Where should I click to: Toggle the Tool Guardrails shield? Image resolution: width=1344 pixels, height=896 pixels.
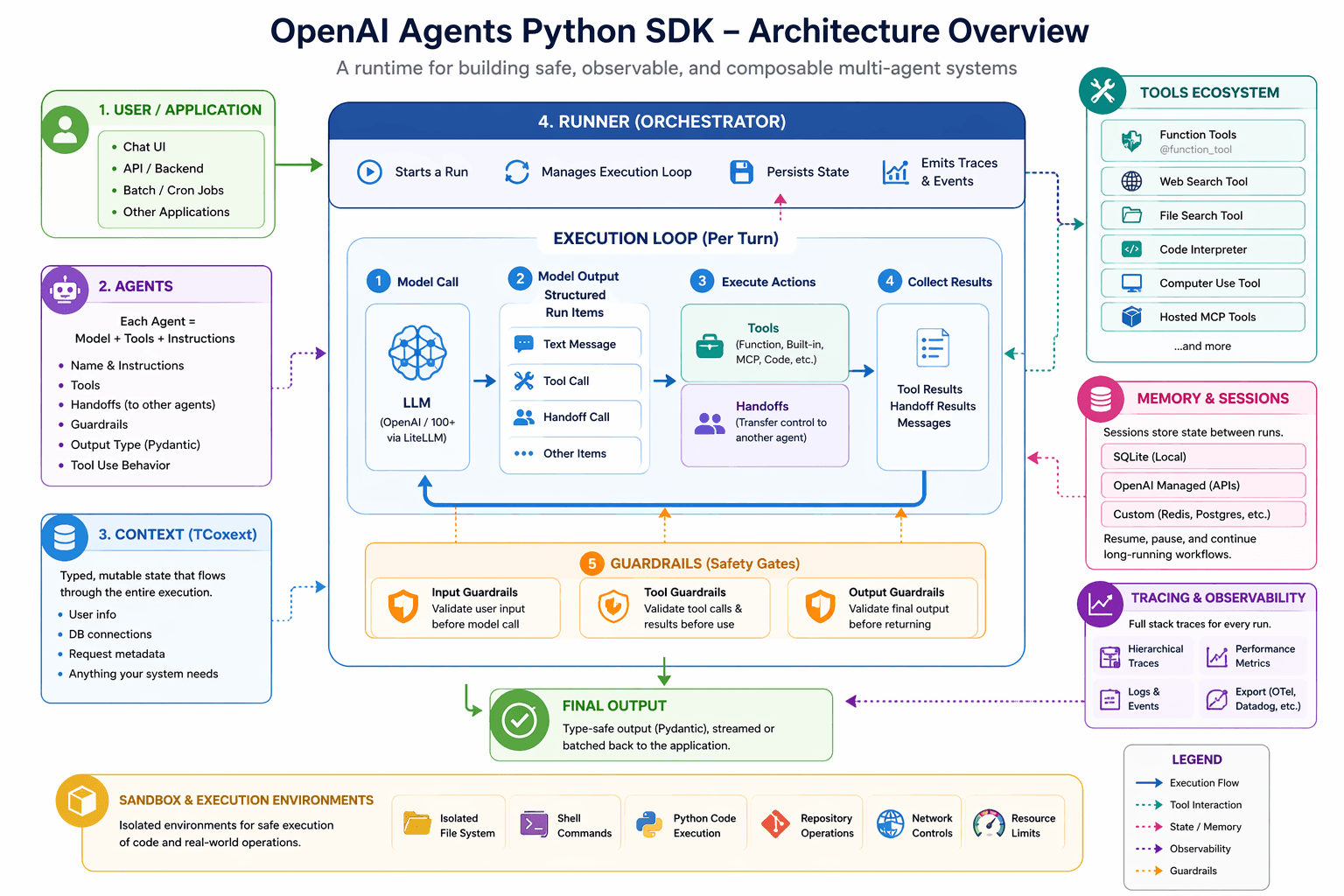click(x=612, y=605)
